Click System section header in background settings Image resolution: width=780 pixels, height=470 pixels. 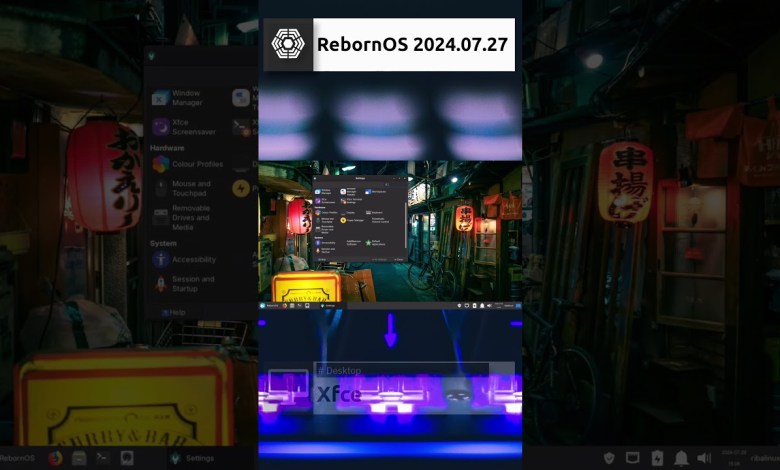(163, 243)
